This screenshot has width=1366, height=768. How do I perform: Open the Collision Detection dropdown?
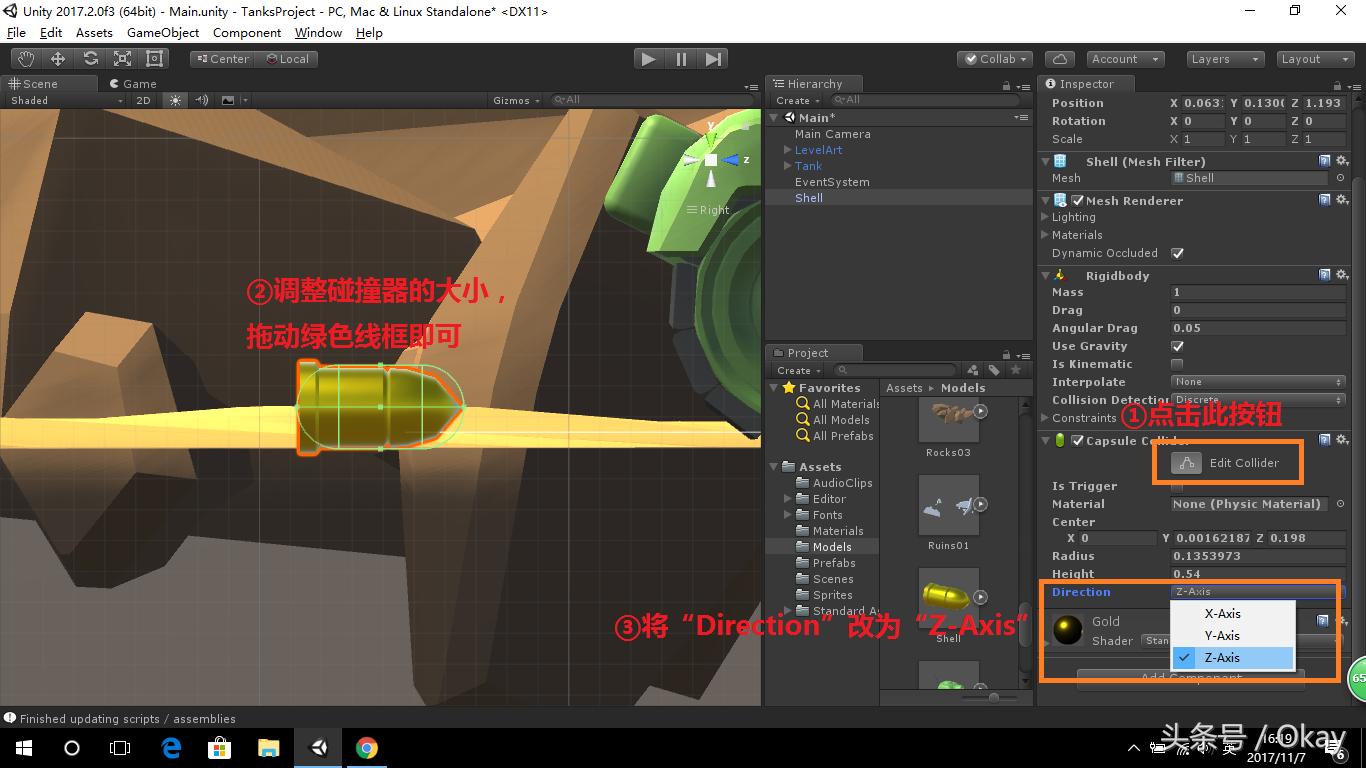1257,399
